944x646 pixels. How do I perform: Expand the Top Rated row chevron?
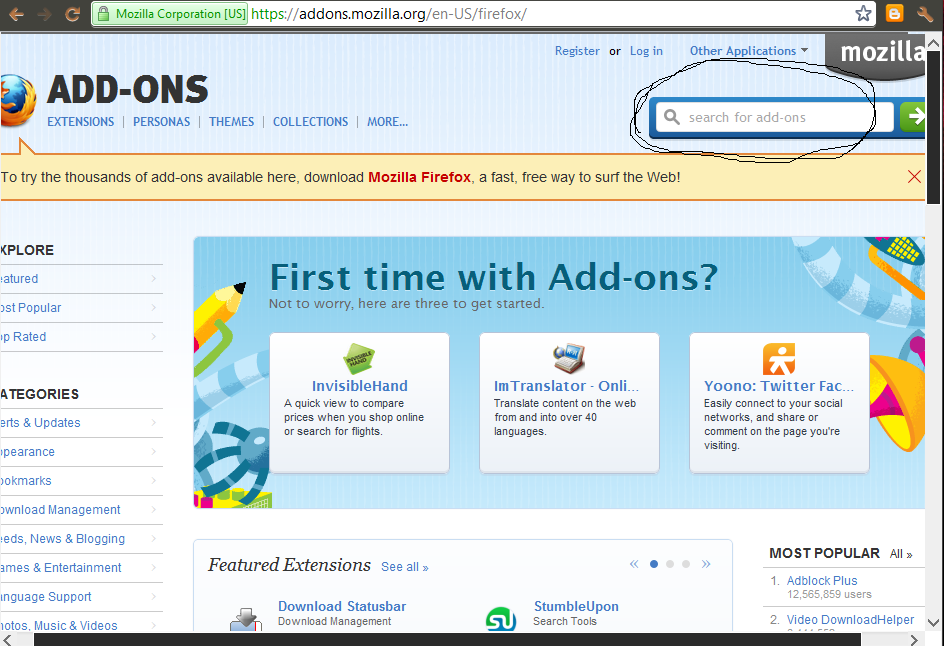(x=154, y=336)
